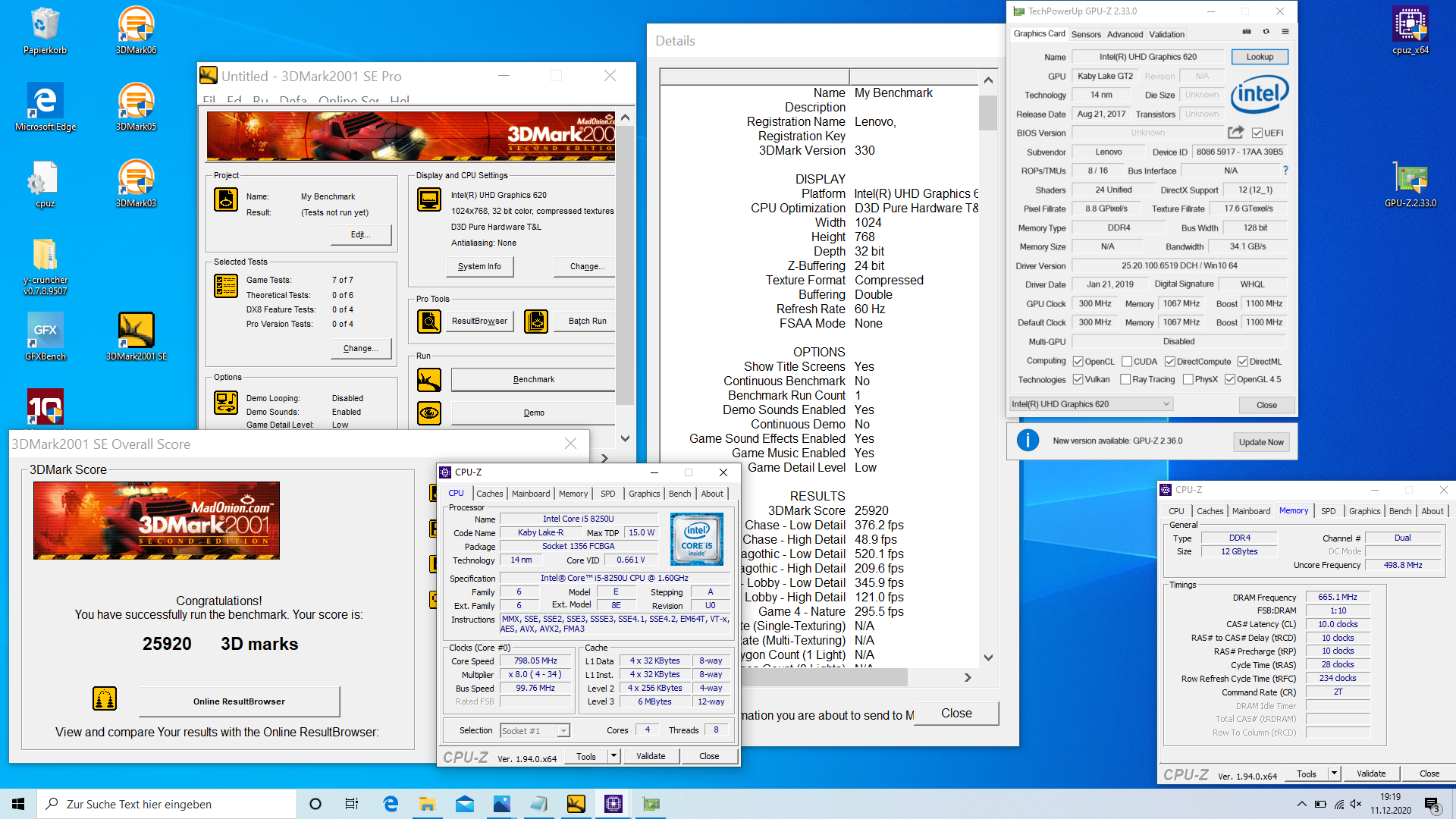Switch to Sensors tab in GPU-Z
This screenshot has height=819, width=1456.
[1086, 35]
